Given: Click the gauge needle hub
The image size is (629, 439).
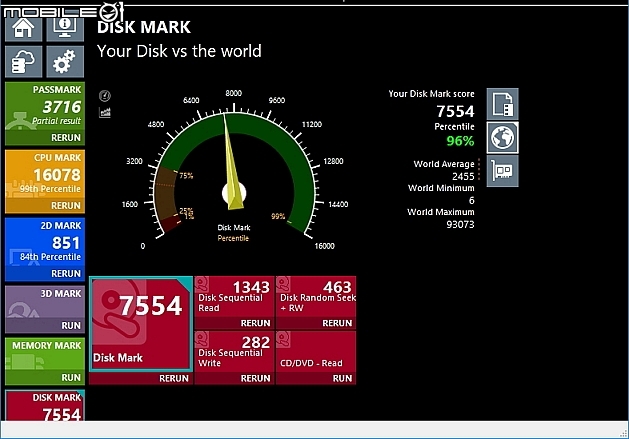Looking at the screenshot, I should coord(234,193).
